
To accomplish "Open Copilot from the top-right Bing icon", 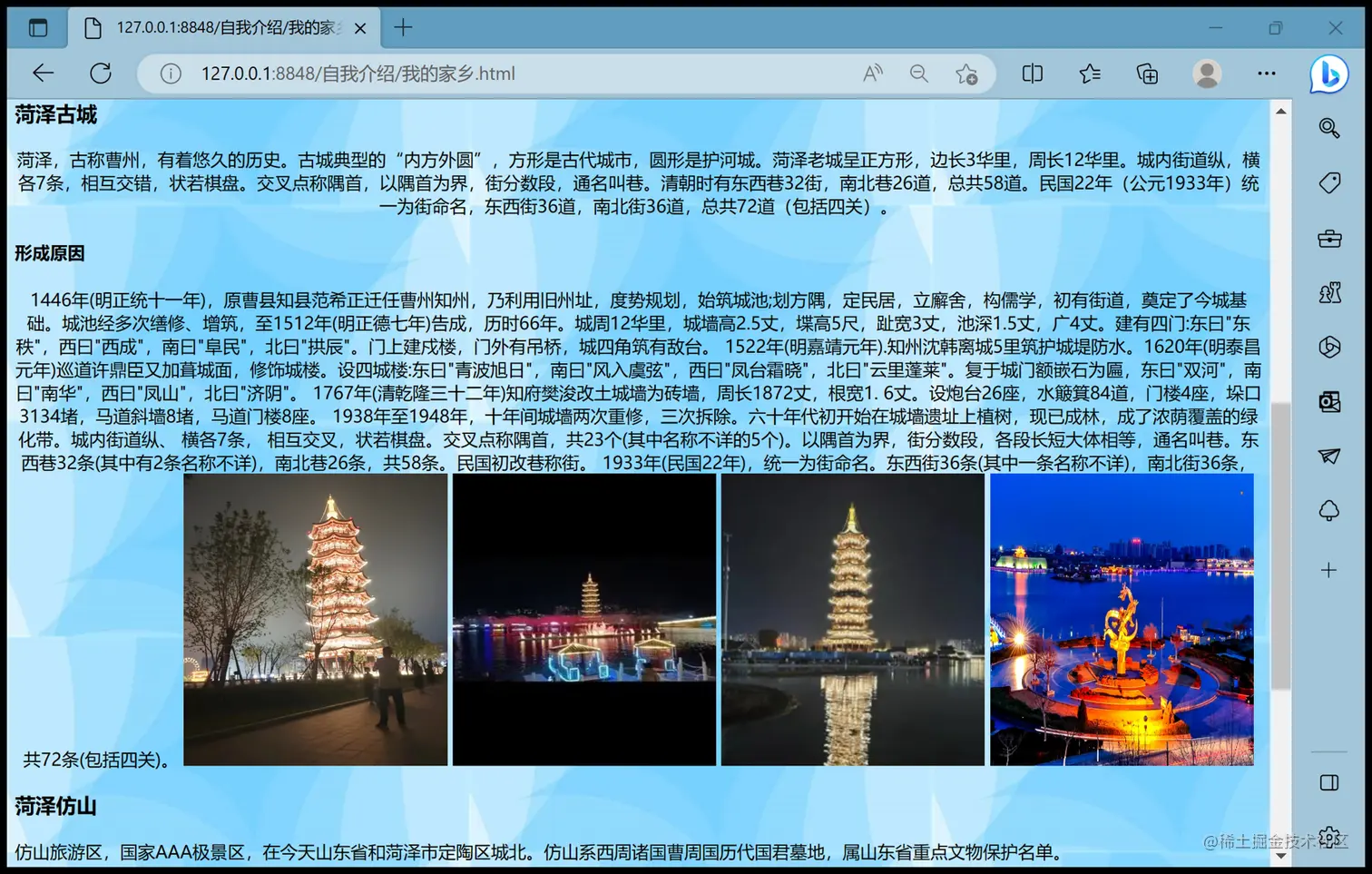I will coord(1328,75).
